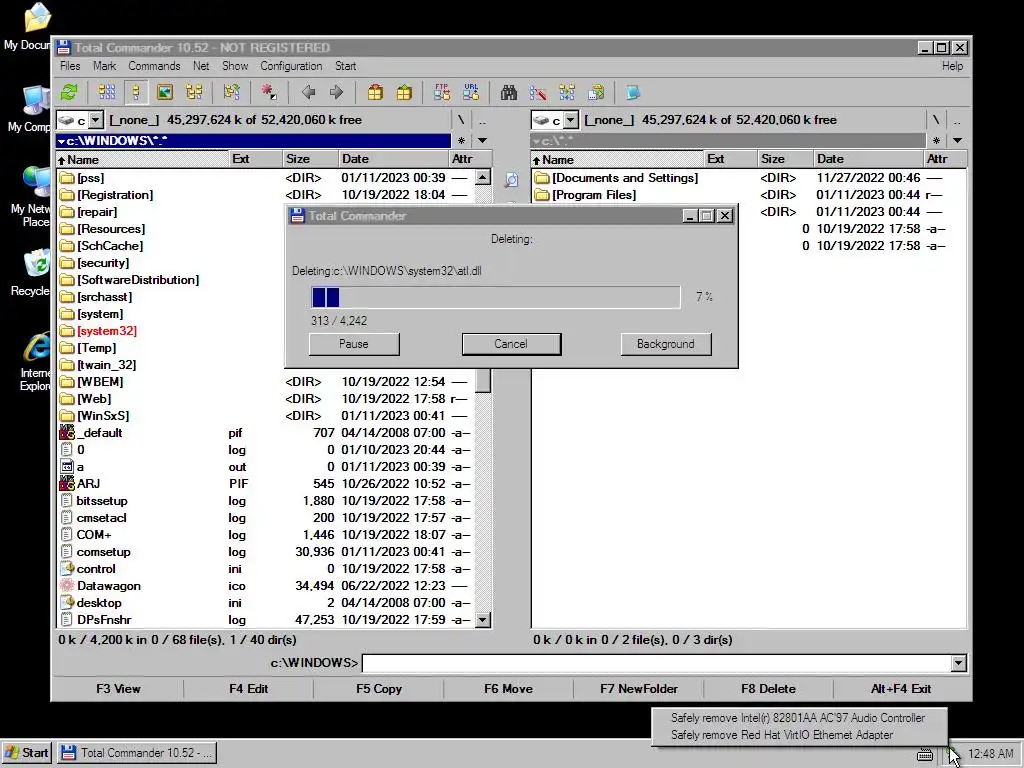Open the Mark menu

[x=104, y=66]
